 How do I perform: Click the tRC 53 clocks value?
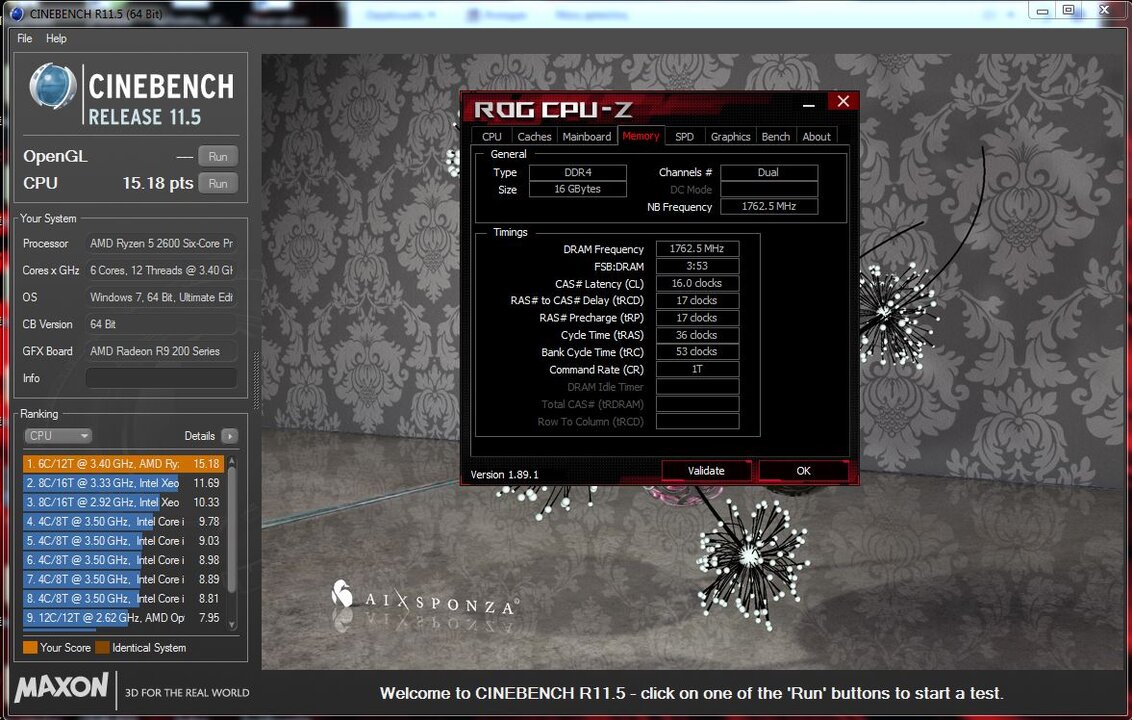coord(697,352)
